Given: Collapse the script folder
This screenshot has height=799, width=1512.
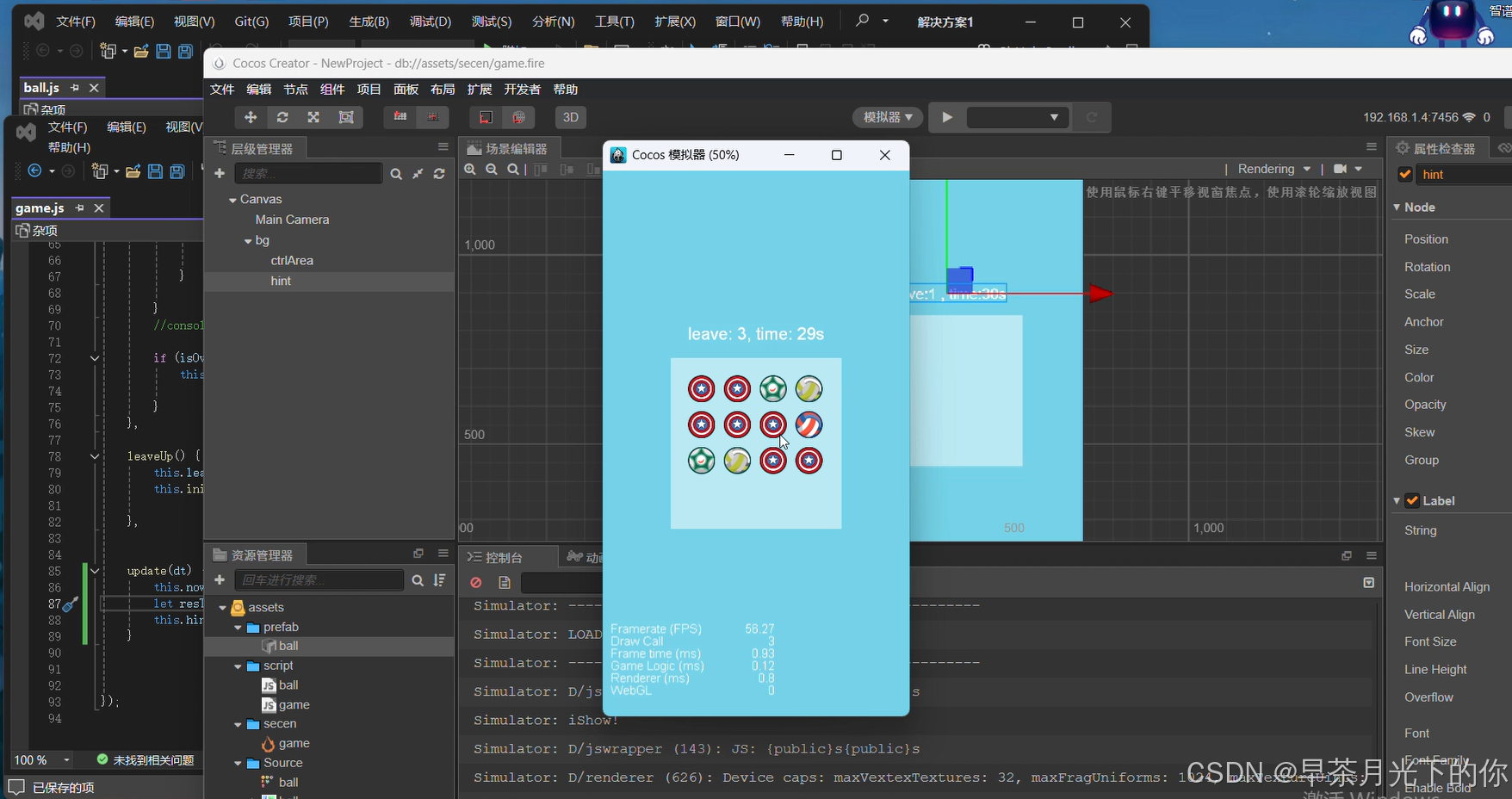Looking at the screenshot, I should [x=239, y=666].
